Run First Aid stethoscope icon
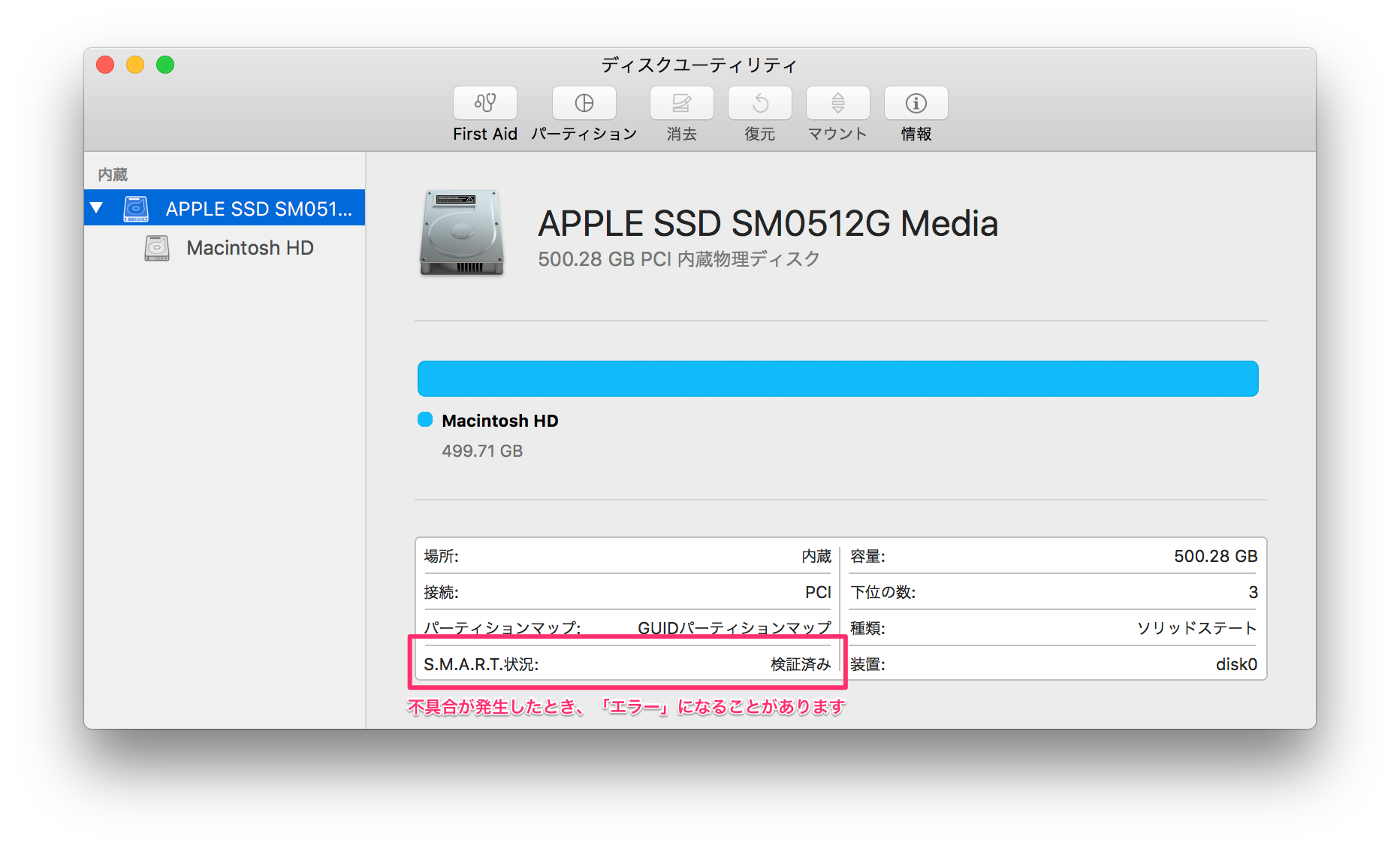The image size is (1400, 849). click(484, 103)
